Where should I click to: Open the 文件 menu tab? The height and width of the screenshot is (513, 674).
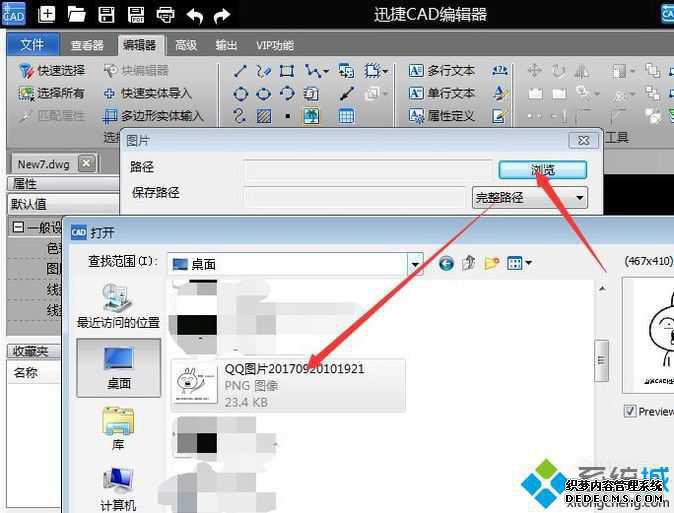point(32,44)
